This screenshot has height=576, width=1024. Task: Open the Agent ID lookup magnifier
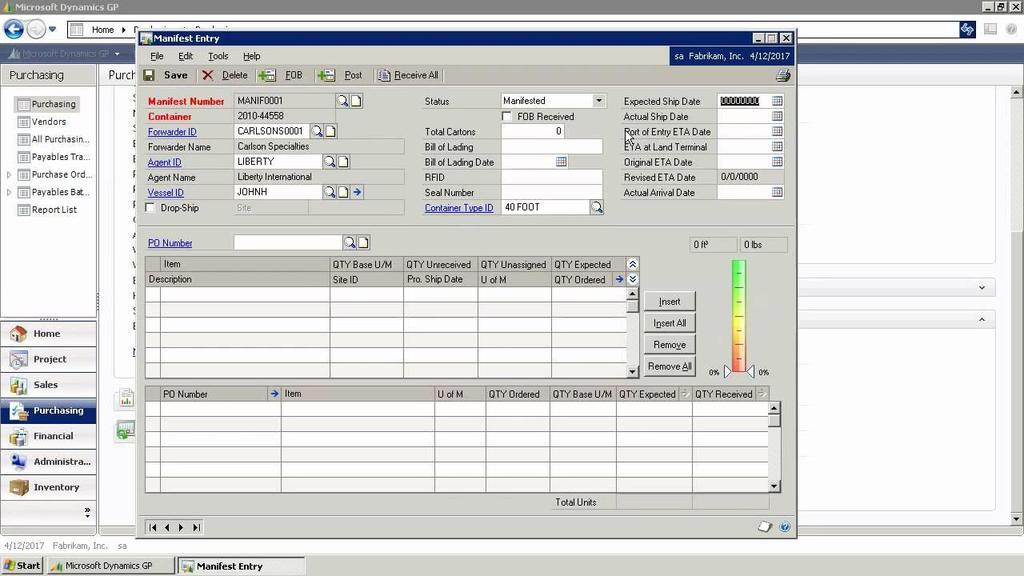pyautogui.click(x=329, y=161)
